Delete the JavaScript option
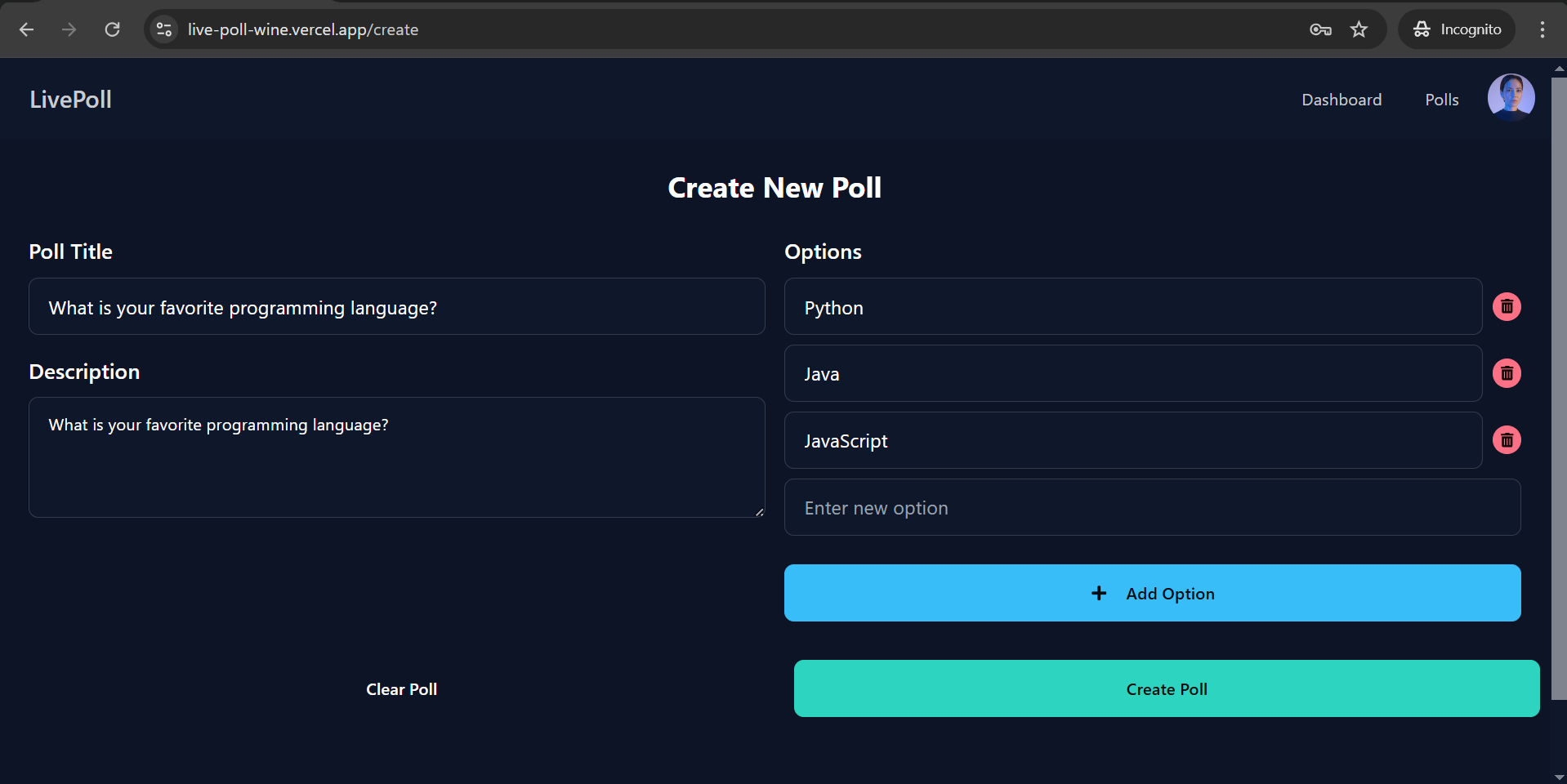The height and width of the screenshot is (784, 1567). click(x=1507, y=441)
